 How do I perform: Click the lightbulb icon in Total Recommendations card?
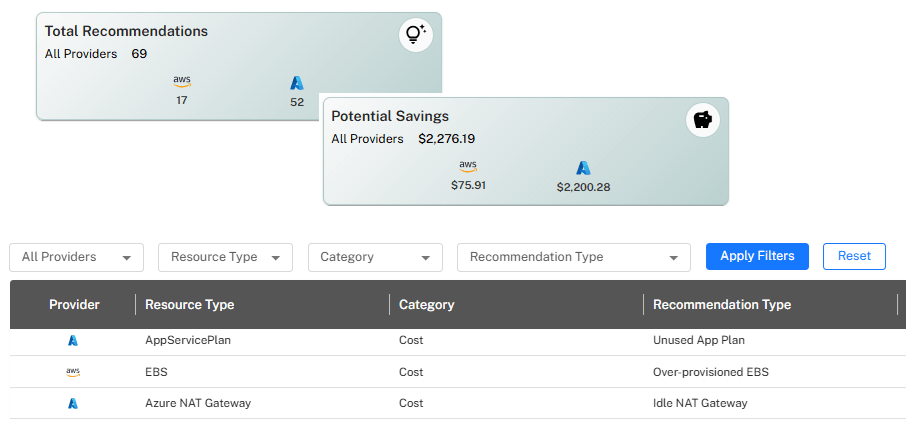pos(415,35)
